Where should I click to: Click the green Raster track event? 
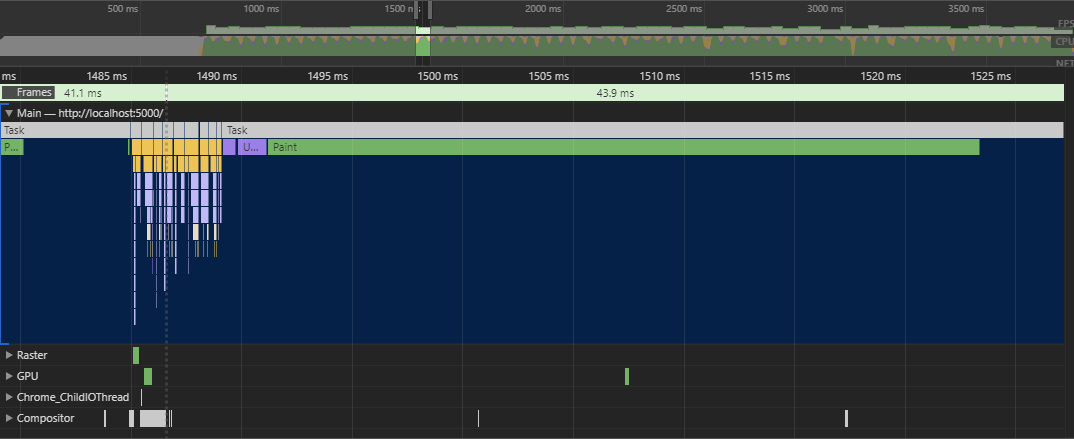pos(136,355)
